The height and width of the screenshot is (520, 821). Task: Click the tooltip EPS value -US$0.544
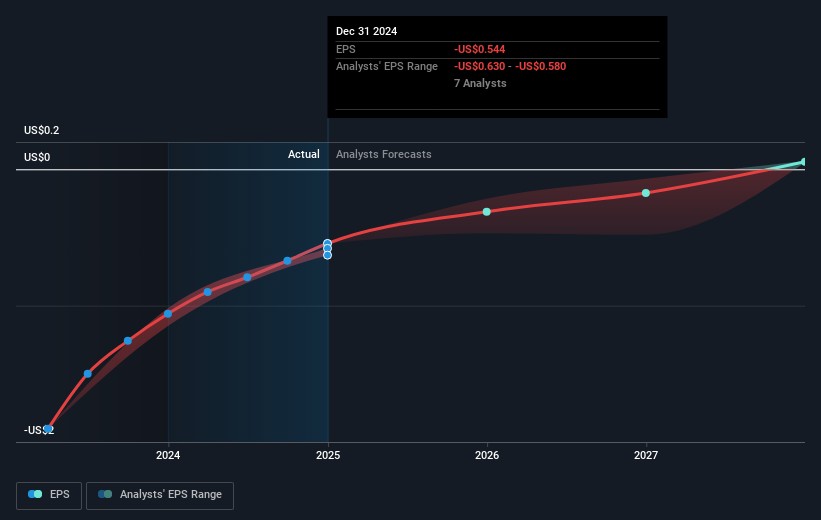point(480,49)
